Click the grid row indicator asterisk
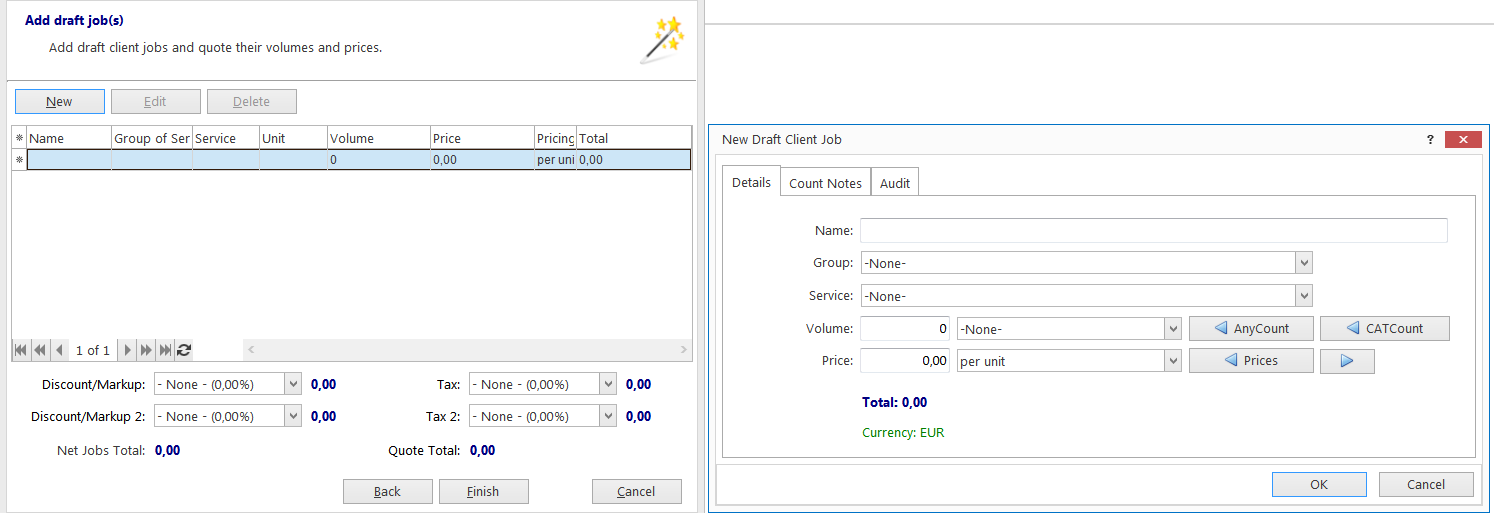The width and height of the screenshot is (1494, 513). [x=19, y=159]
